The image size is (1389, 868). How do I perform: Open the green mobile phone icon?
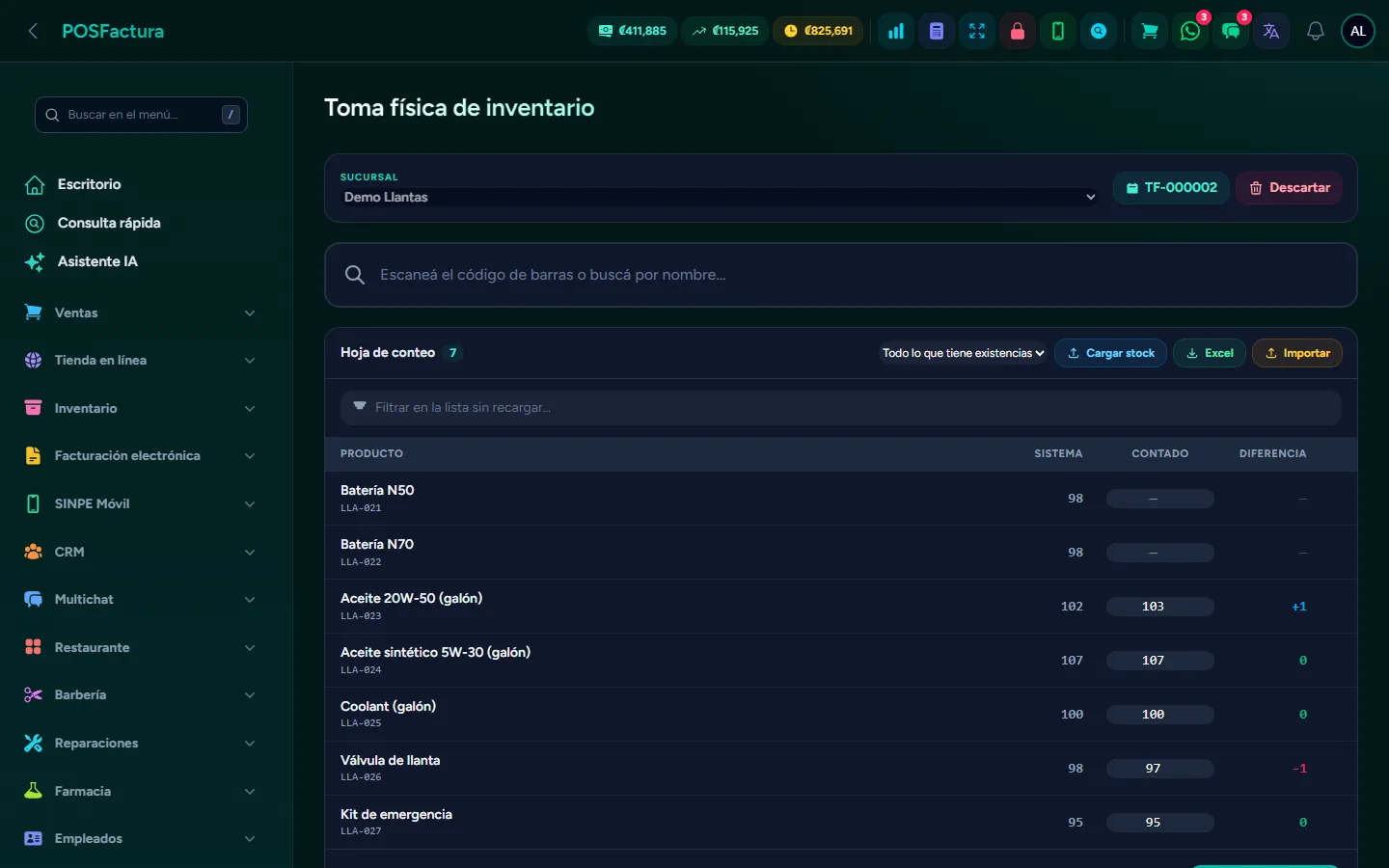pyautogui.click(x=1058, y=31)
